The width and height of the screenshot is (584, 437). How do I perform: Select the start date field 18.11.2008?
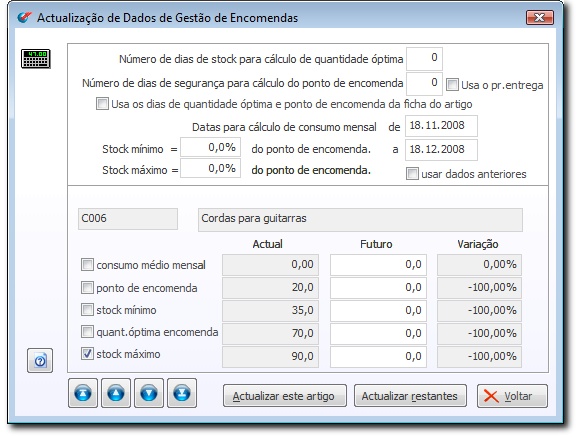pyautogui.click(x=441, y=126)
